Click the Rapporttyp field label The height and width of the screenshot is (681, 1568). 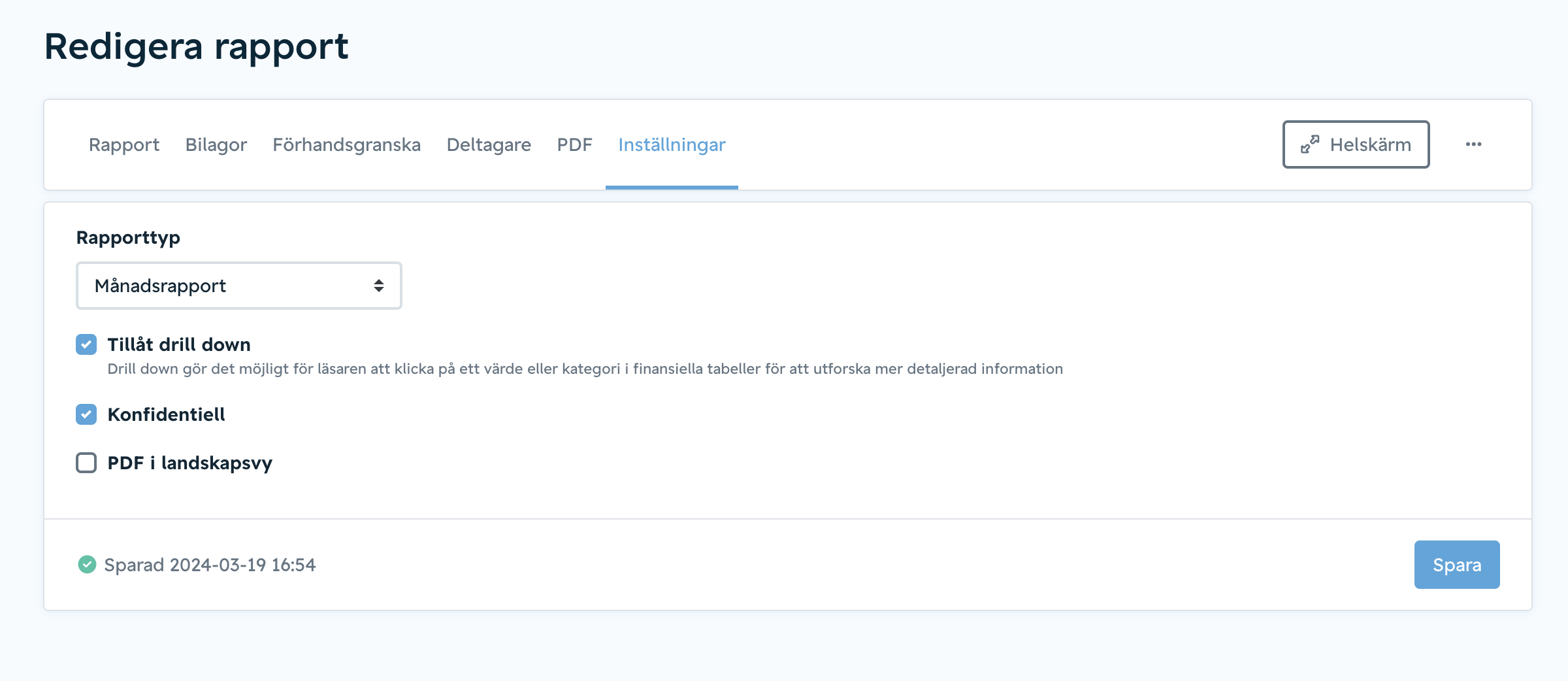(x=128, y=238)
